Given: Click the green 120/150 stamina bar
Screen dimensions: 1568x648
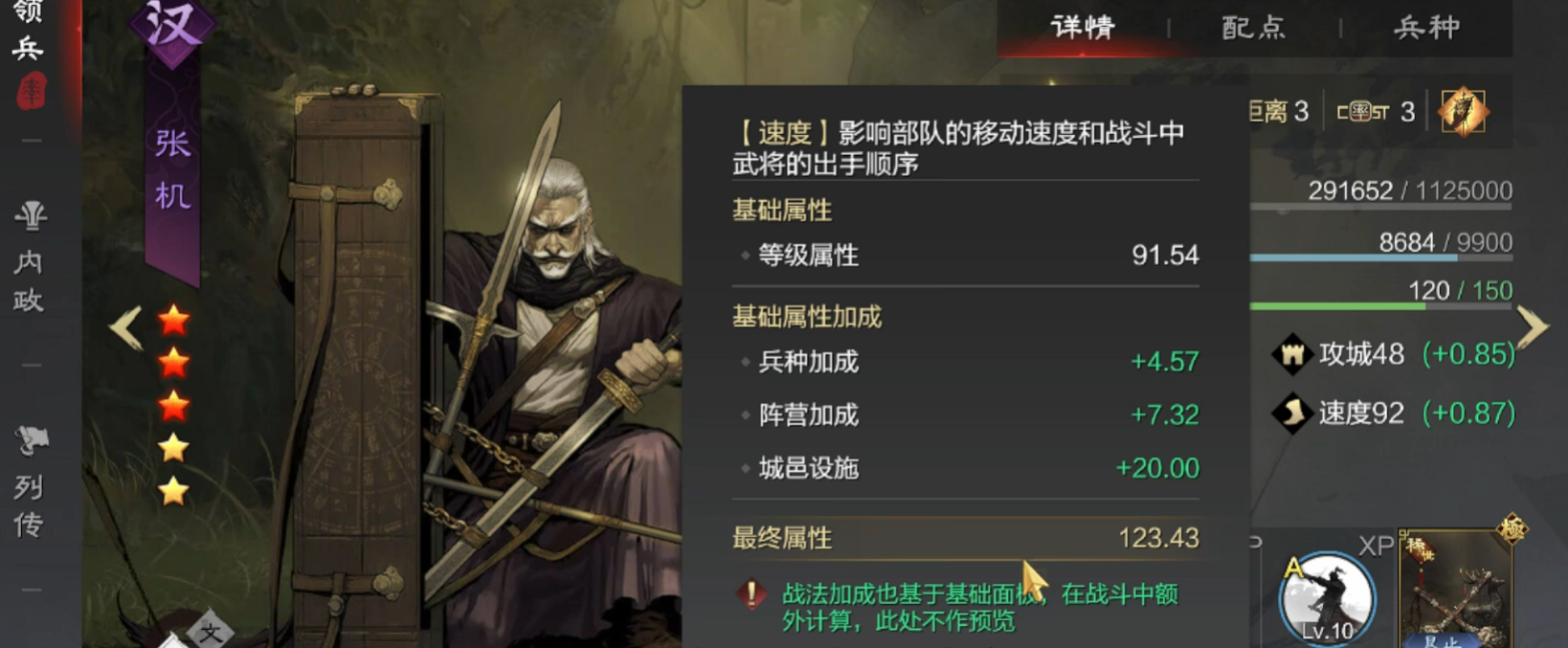Looking at the screenshot, I should (1380, 306).
